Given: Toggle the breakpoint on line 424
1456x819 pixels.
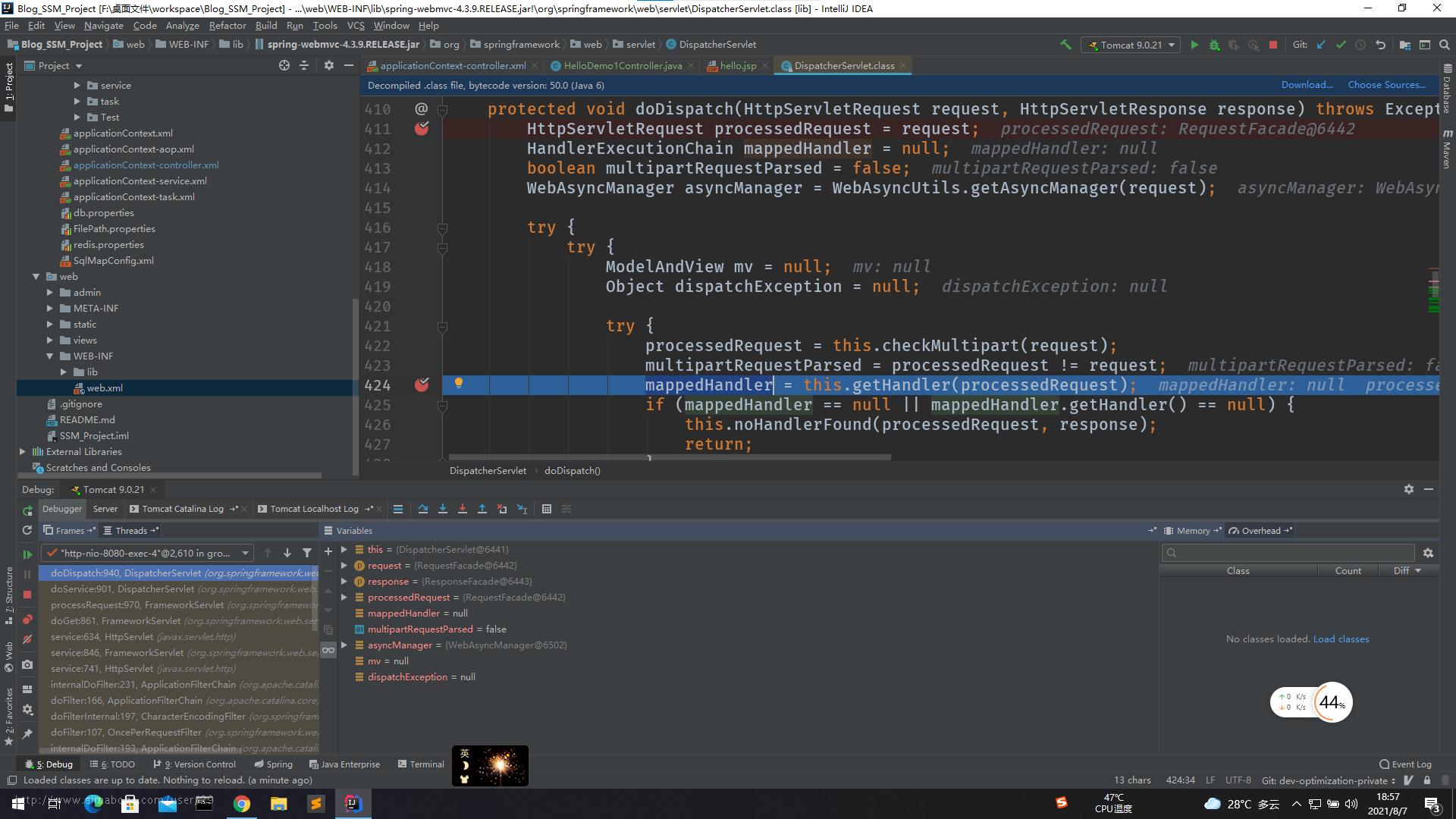Looking at the screenshot, I should click(422, 384).
